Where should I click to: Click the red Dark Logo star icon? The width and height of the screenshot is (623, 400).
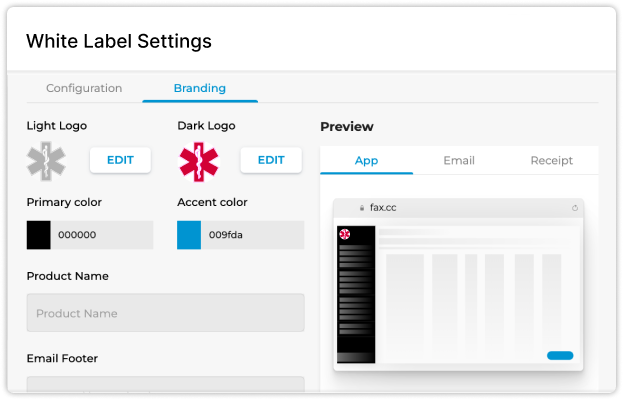[x=198, y=162]
